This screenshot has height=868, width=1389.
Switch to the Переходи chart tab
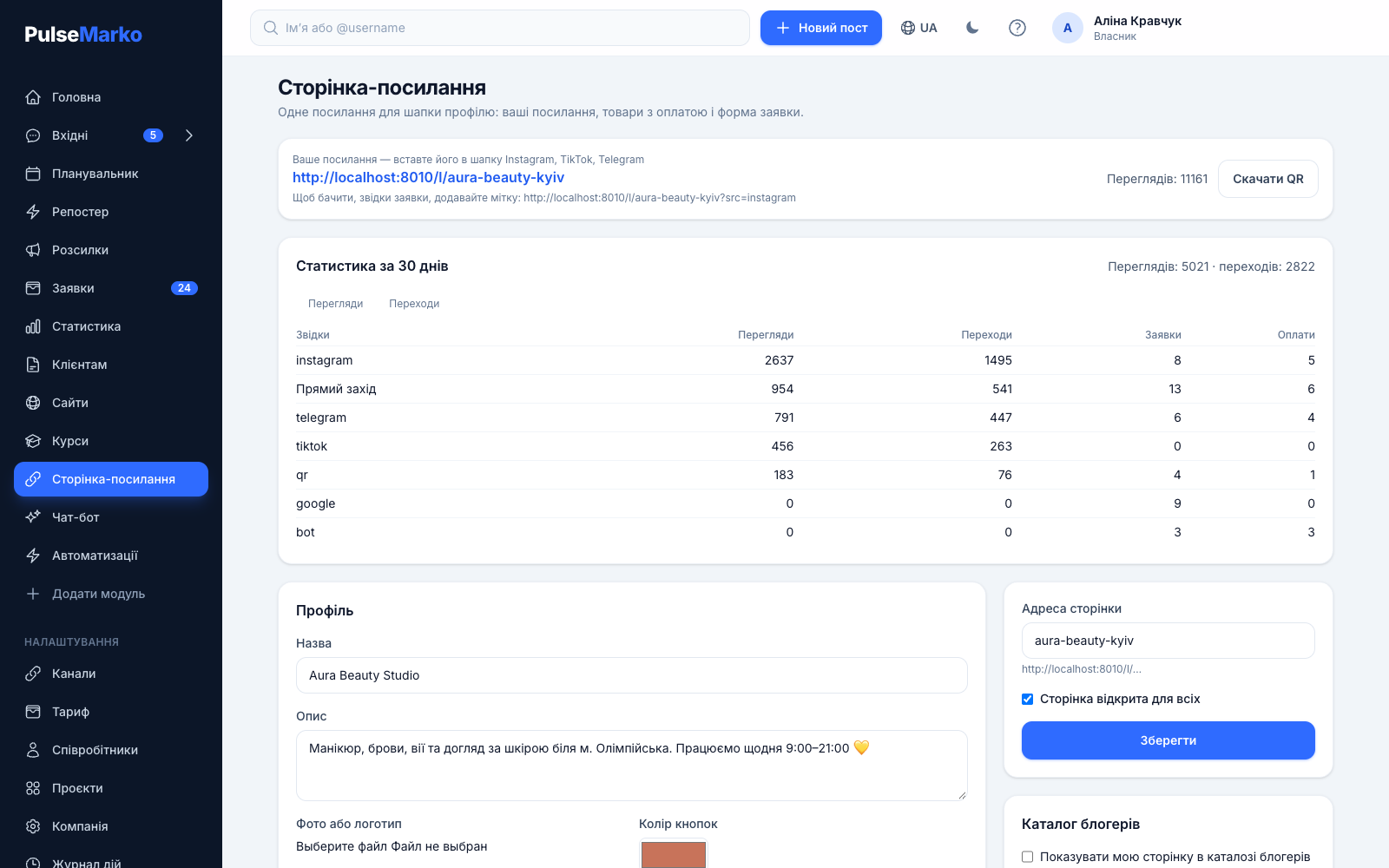pyautogui.click(x=414, y=304)
